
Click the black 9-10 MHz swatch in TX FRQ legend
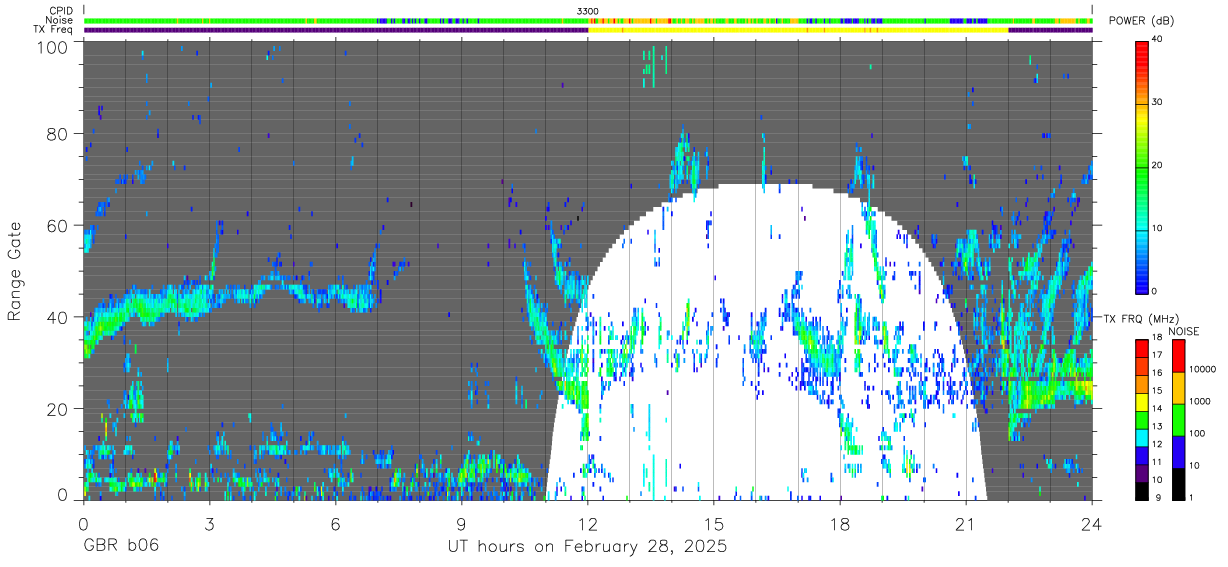point(1141,489)
